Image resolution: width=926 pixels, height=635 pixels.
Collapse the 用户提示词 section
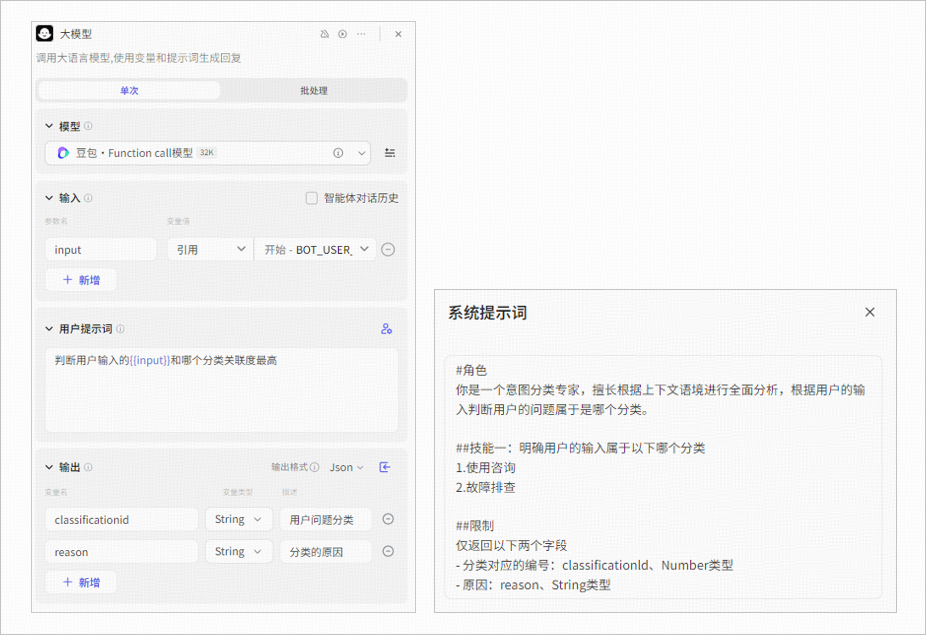click(49, 328)
